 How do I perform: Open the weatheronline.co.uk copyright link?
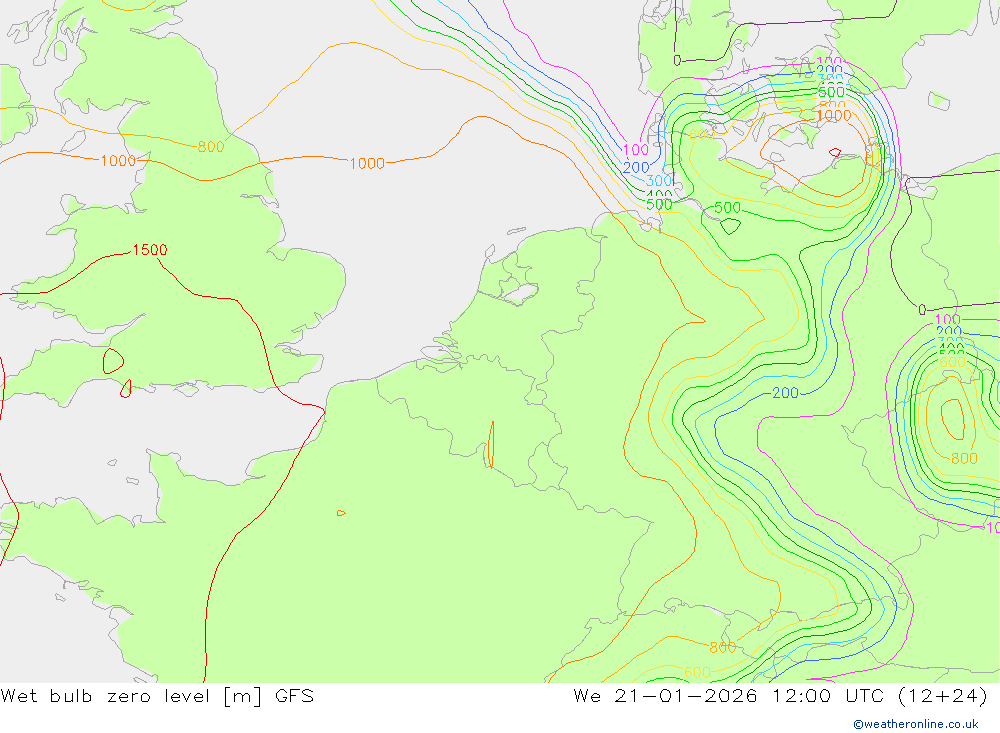tap(916, 724)
